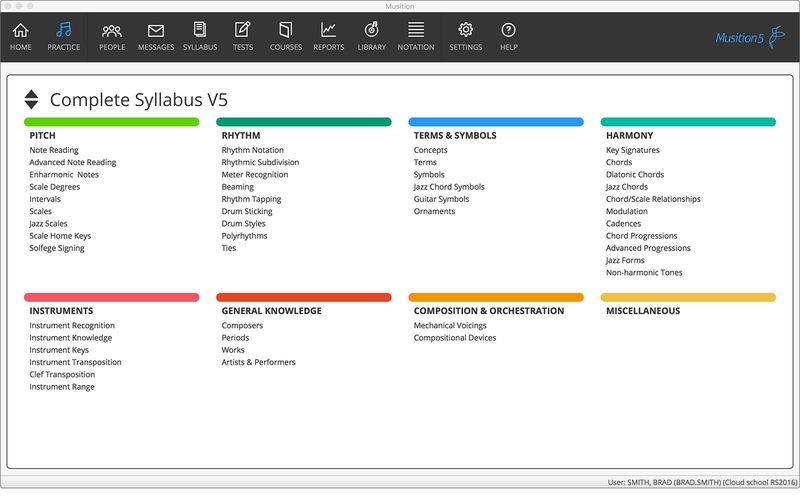The height and width of the screenshot is (500, 800).
Task: Open the Jazz Scales topic
Action: (x=48, y=223)
